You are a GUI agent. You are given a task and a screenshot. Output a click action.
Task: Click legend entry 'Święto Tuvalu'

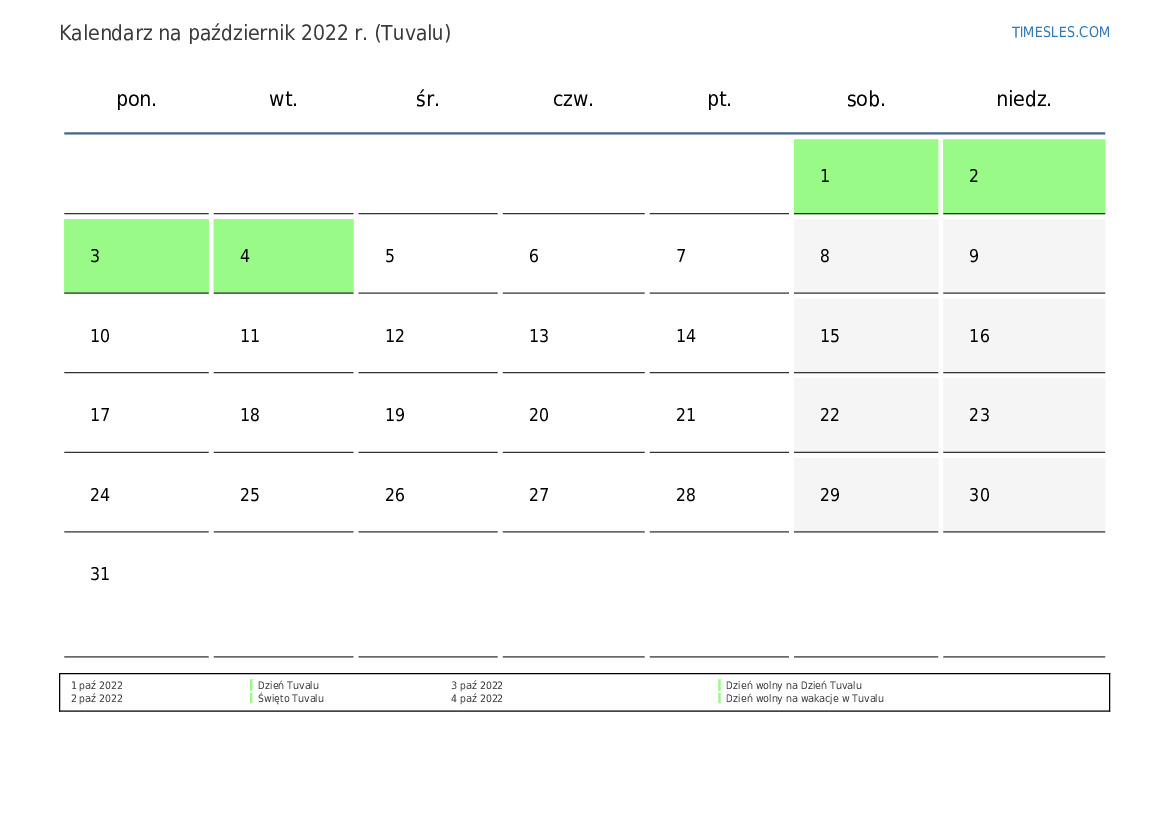coord(291,699)
